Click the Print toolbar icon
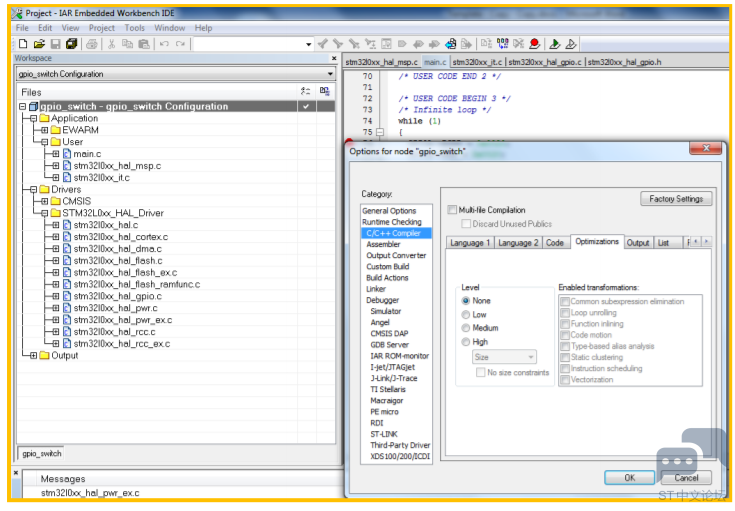735x511 pixels. 92,44
